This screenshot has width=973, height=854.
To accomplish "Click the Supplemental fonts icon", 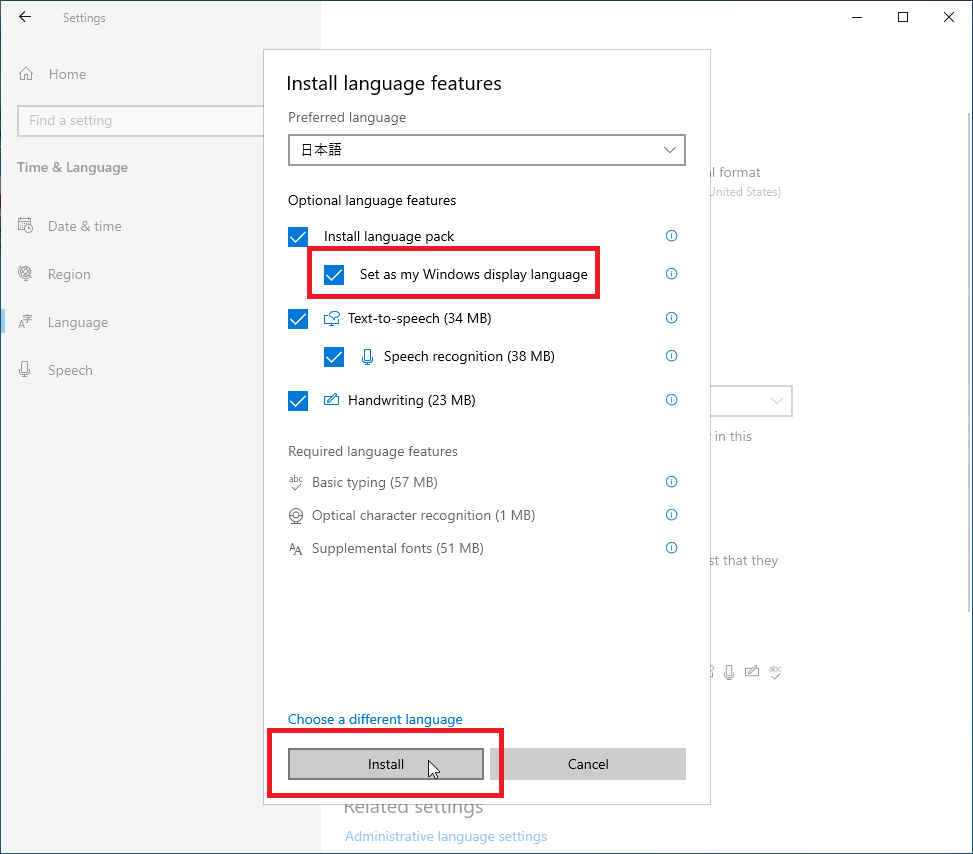I will (x=296, y=549).
